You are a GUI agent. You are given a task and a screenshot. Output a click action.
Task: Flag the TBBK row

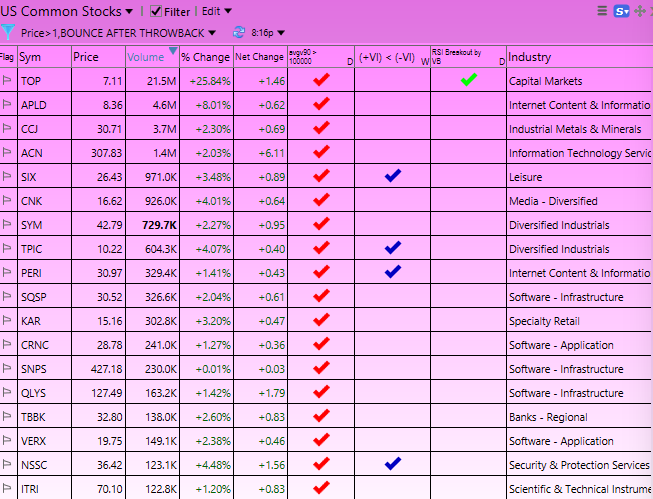tap(7, 416)
